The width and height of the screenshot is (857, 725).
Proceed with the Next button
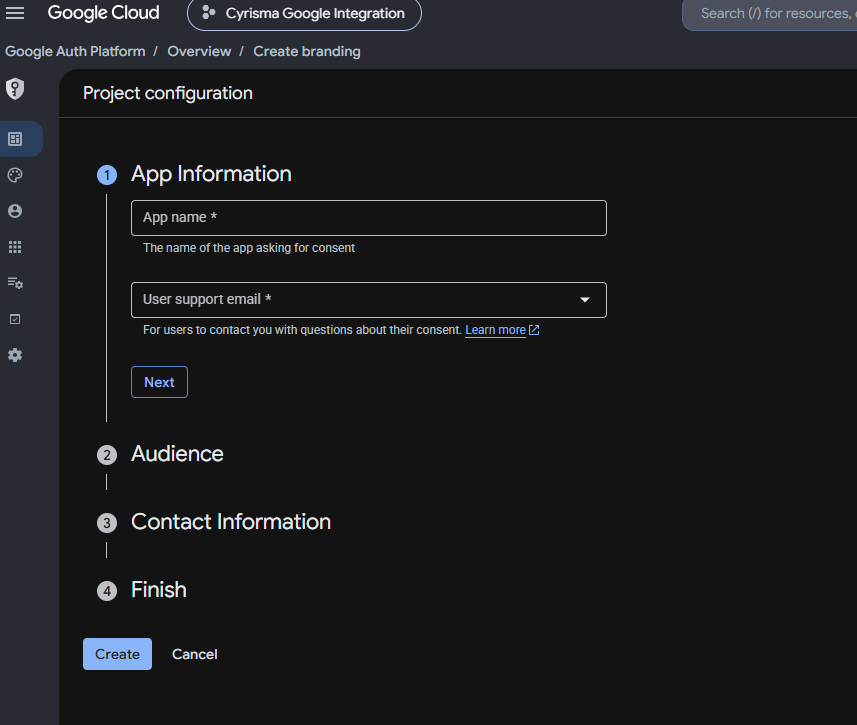(159, 382)
